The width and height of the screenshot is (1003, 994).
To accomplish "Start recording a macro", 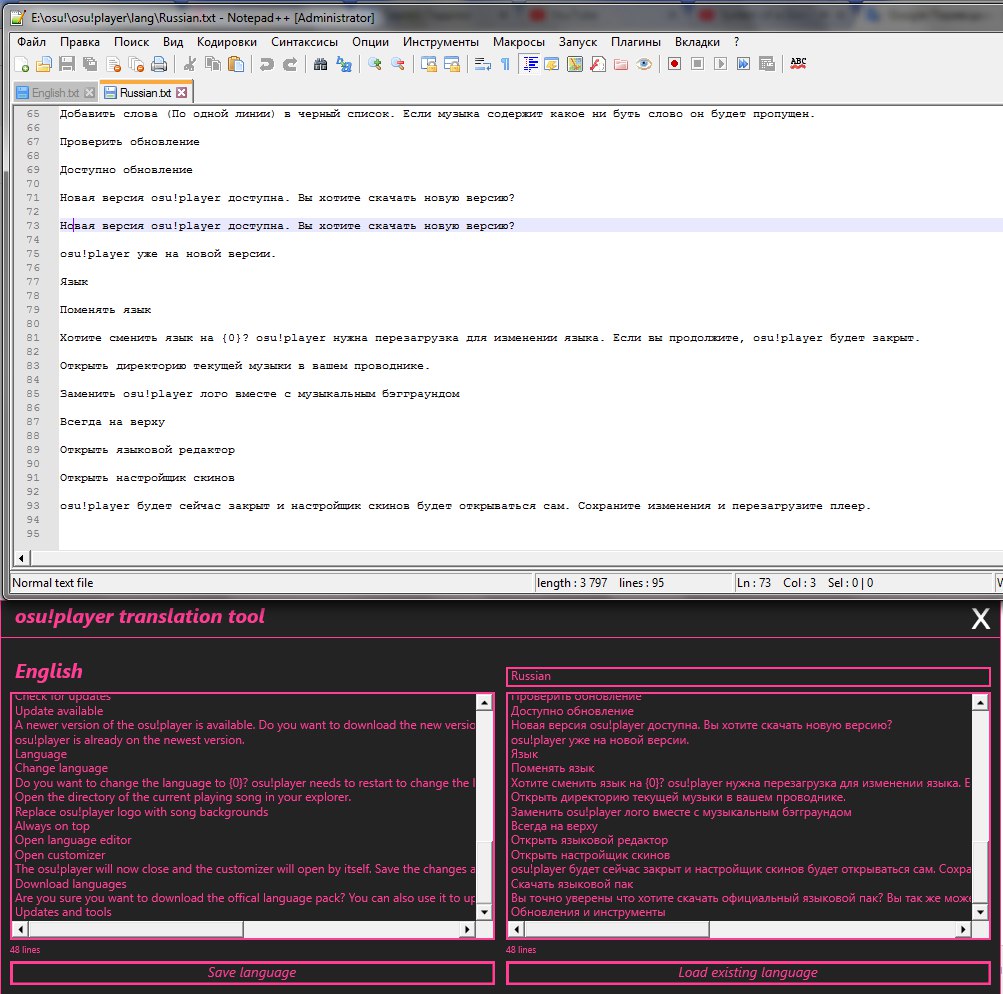I will 674,64.
